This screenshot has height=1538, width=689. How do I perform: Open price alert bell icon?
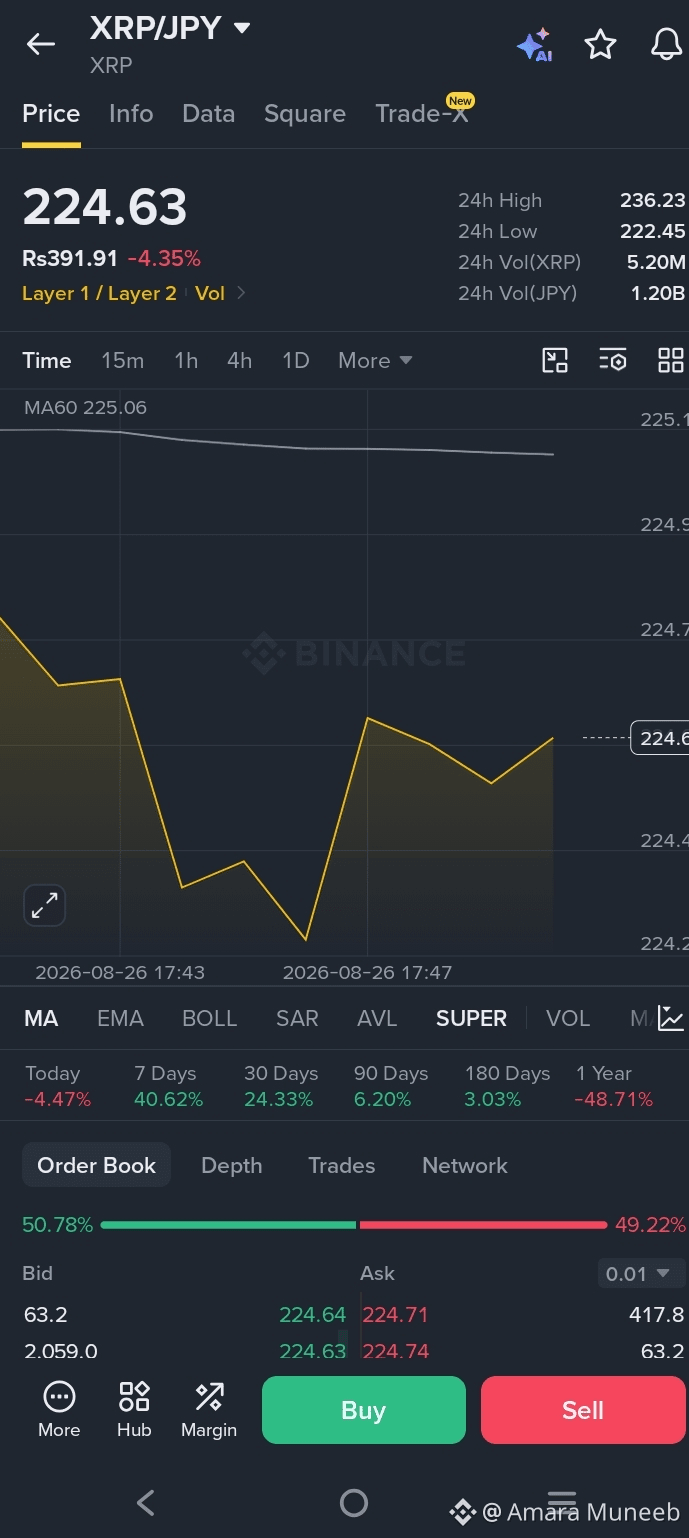[666, 44]
